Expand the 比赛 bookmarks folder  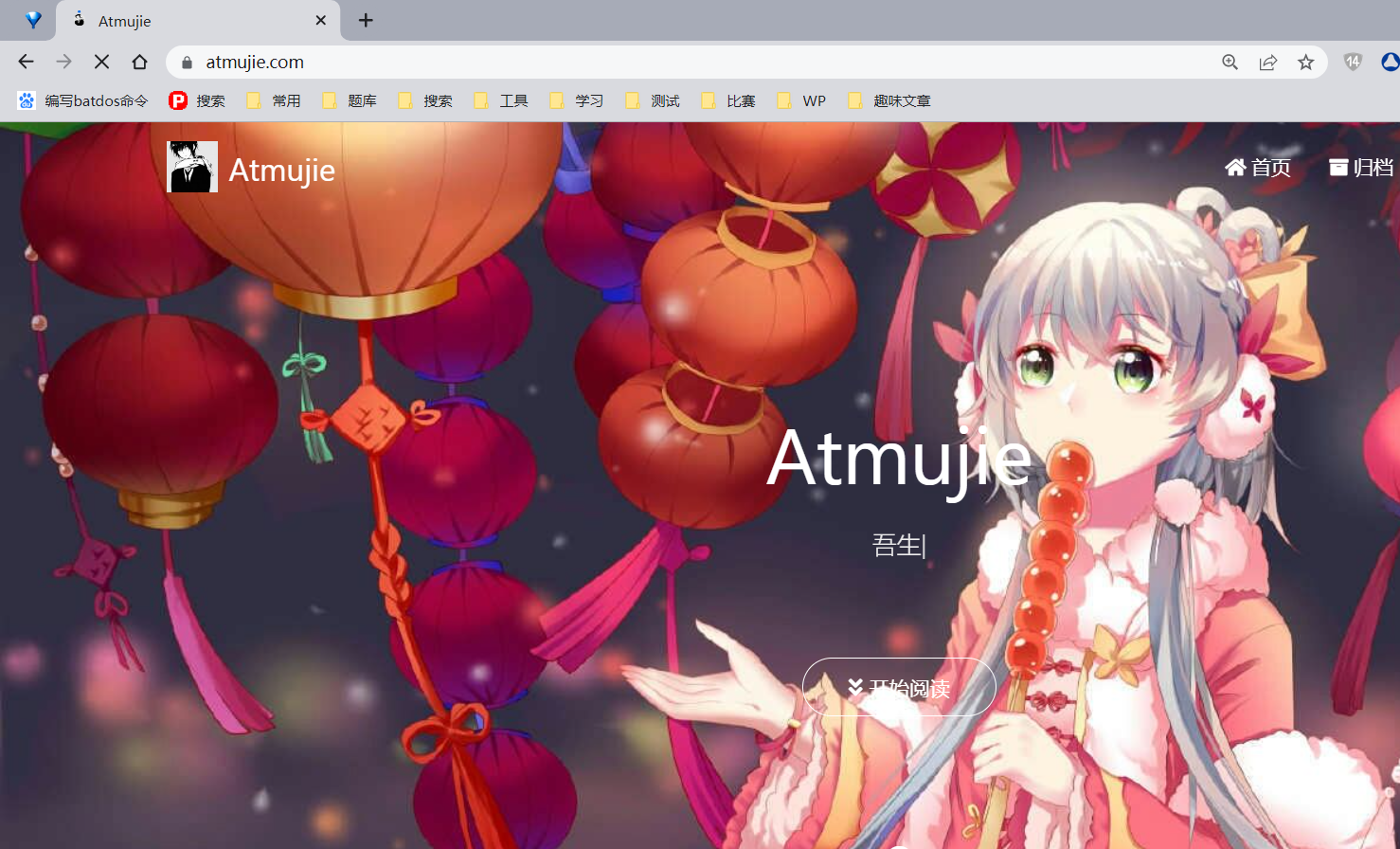[727, 100]
